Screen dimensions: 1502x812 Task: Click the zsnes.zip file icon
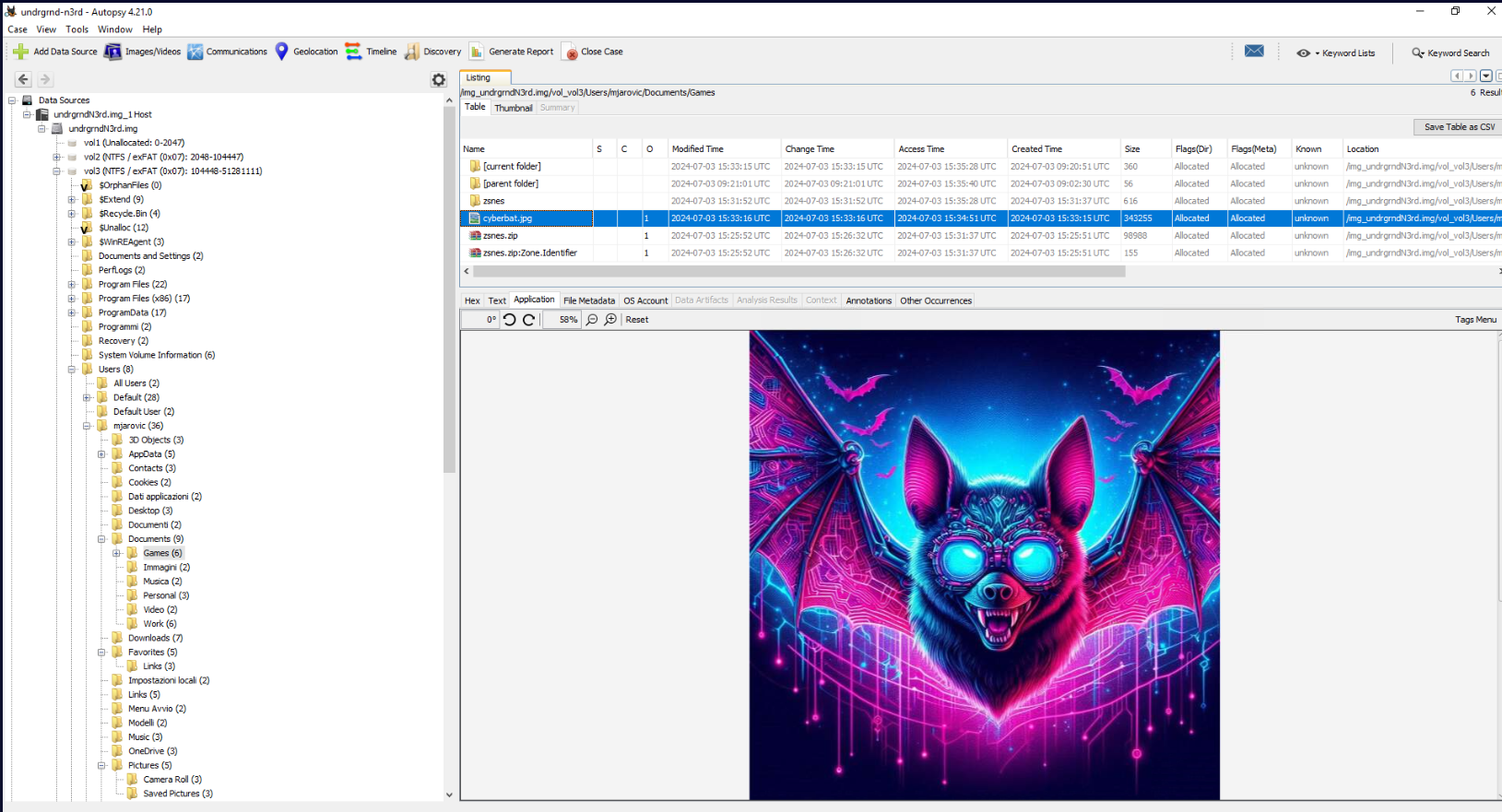pos(475,236)
